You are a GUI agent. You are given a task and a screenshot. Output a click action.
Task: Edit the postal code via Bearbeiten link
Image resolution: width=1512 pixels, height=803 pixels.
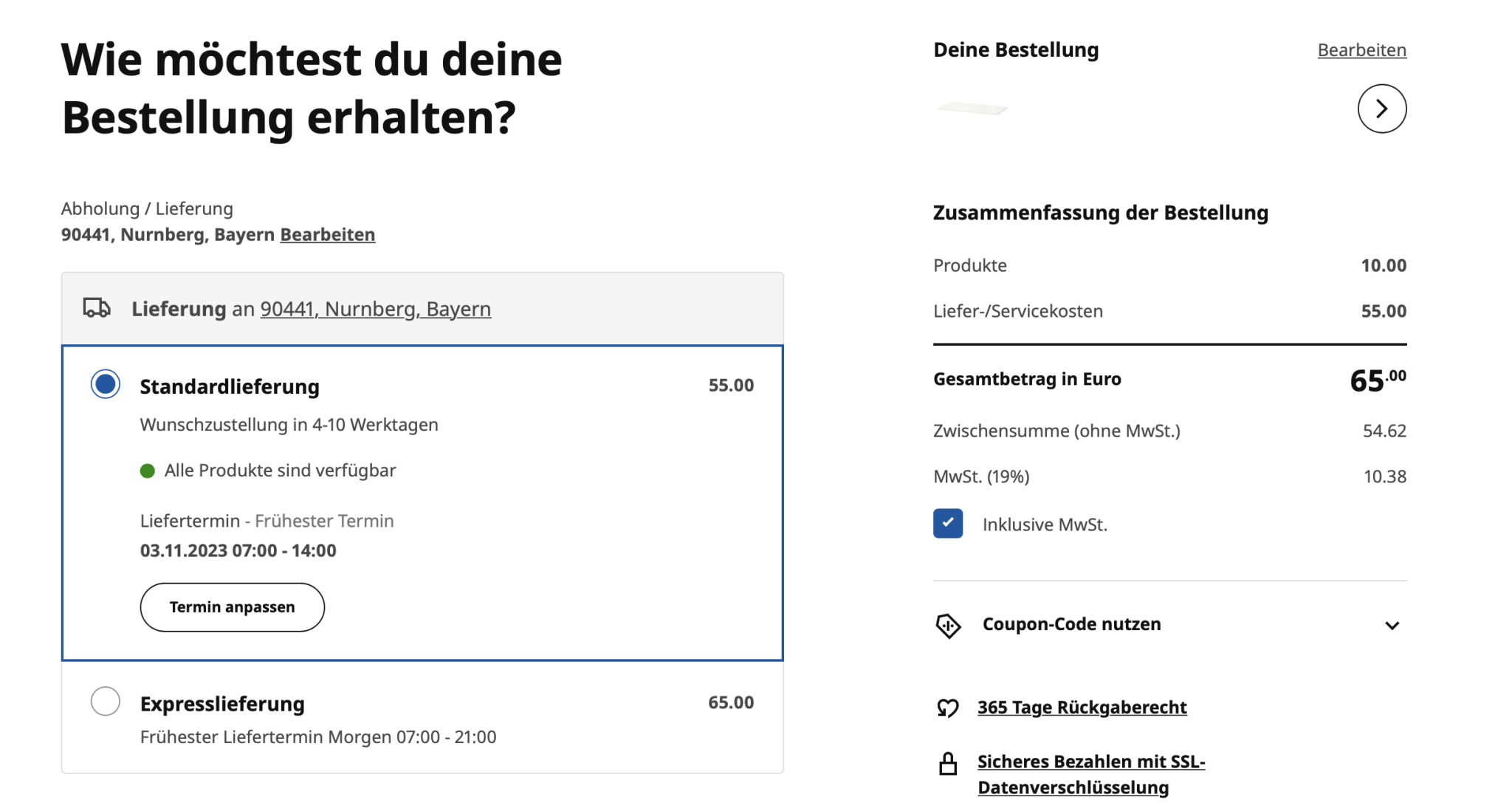(327, 234)
